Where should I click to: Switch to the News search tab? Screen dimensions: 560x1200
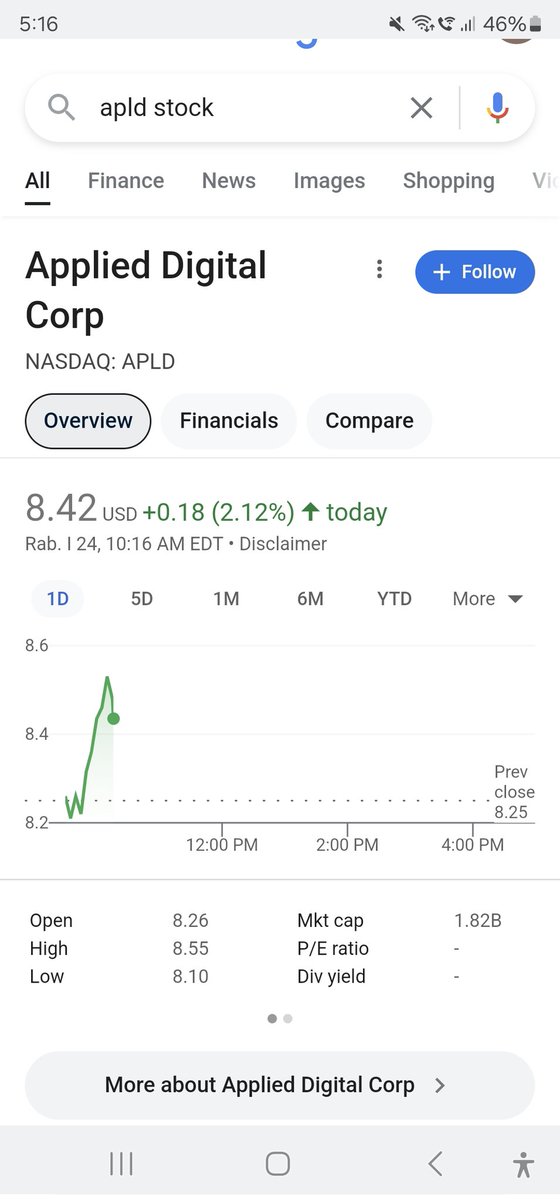[x=229, y=181]
